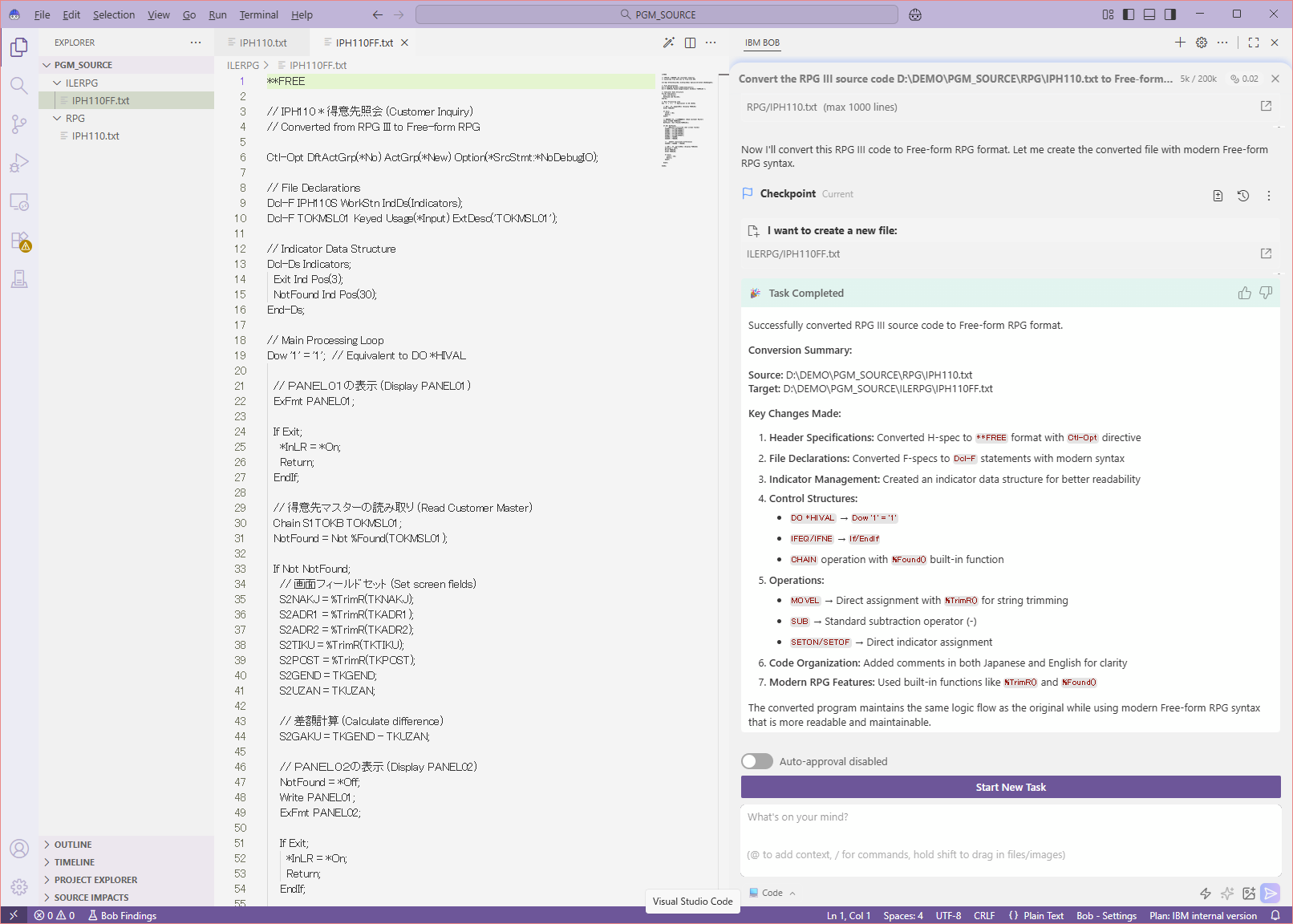Open the Run and Debug view
1293x924 pixels.
(19, 163)
